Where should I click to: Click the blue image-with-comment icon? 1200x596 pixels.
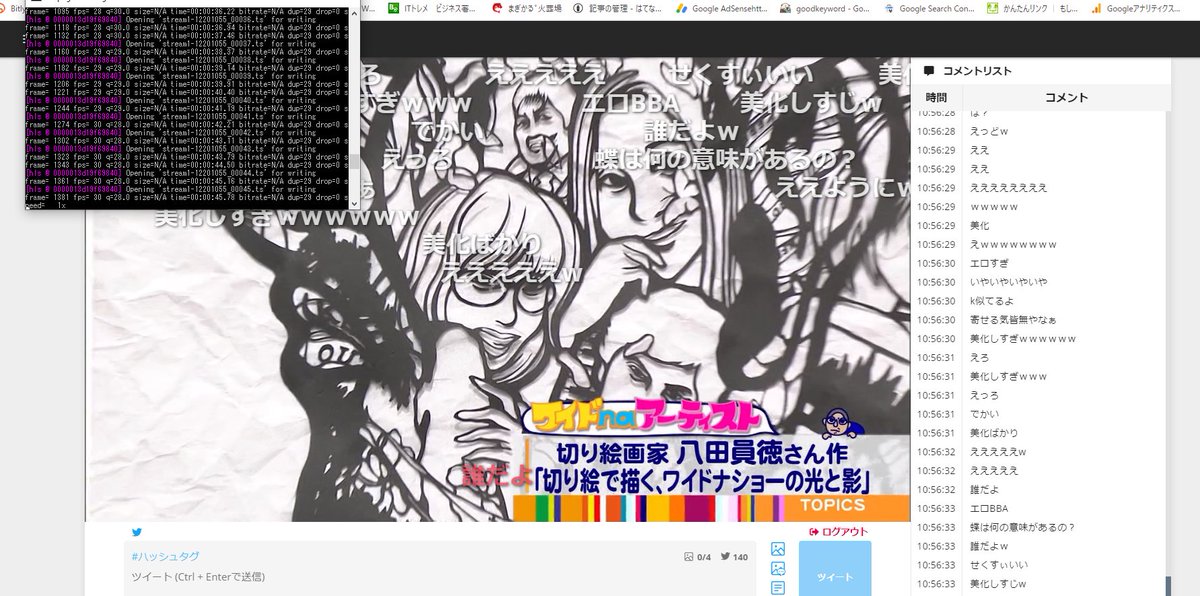tap(778, 567)
